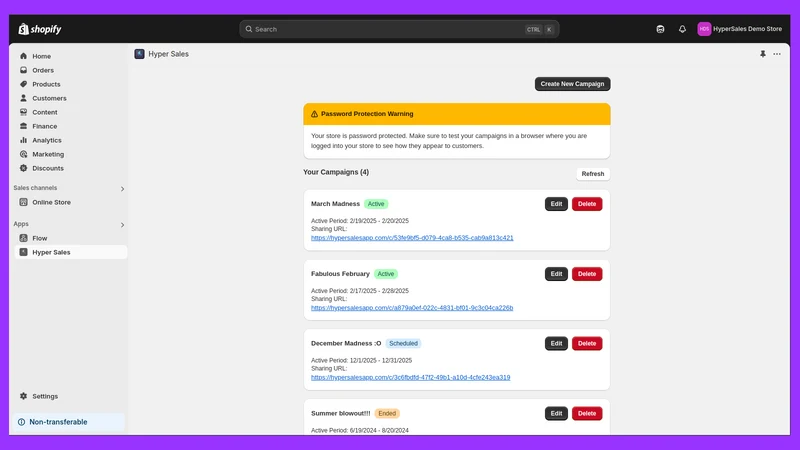Delete the Summer blowout campaign
This screenshot has height=450, width=800.
click(587, 413)
